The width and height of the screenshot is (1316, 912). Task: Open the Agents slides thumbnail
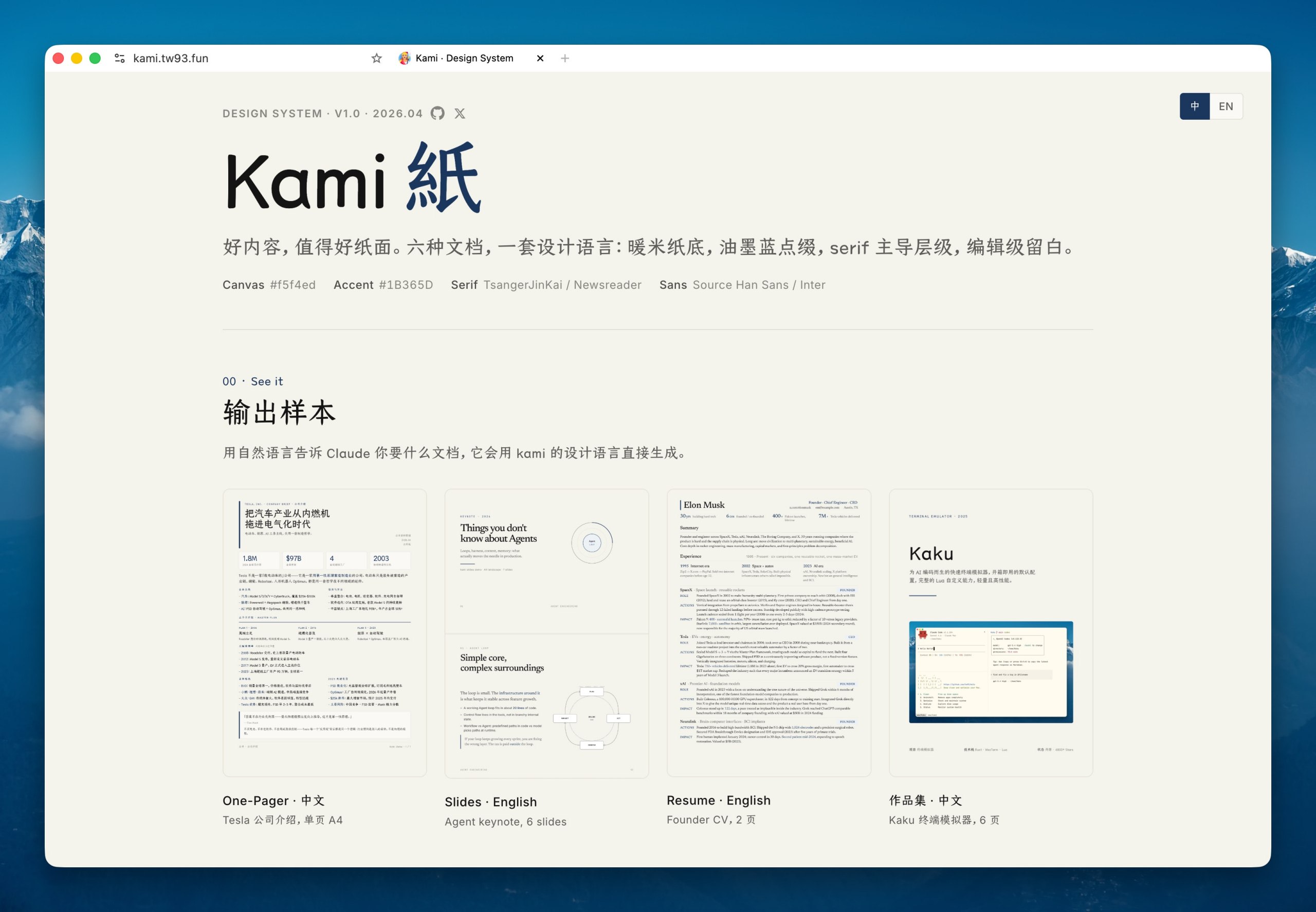[546, 632]
